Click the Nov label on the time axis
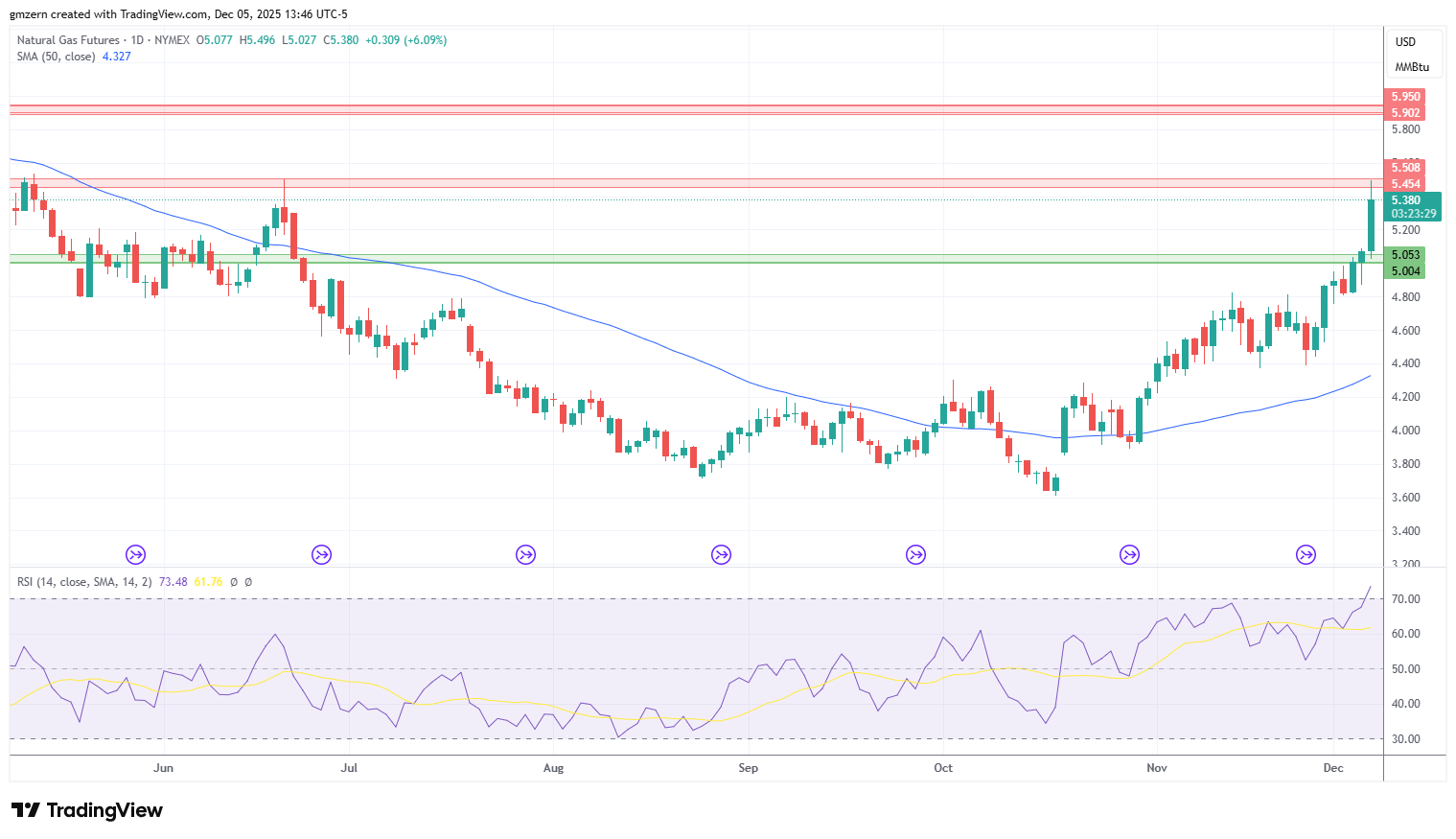This screenshot has height=839, width=1456. 1157,768
